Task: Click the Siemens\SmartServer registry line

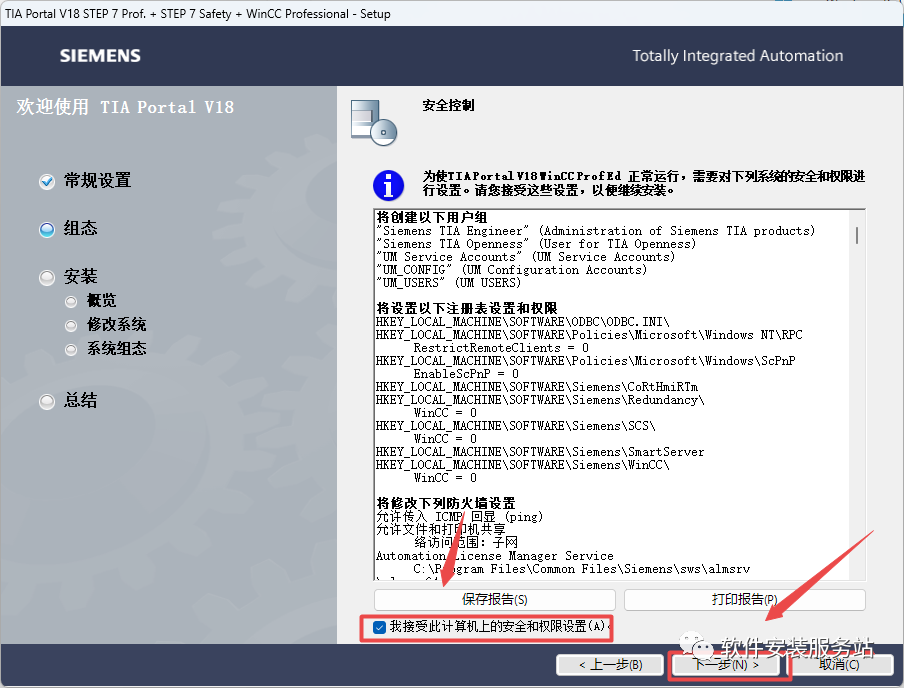Action: coord(540,452)
